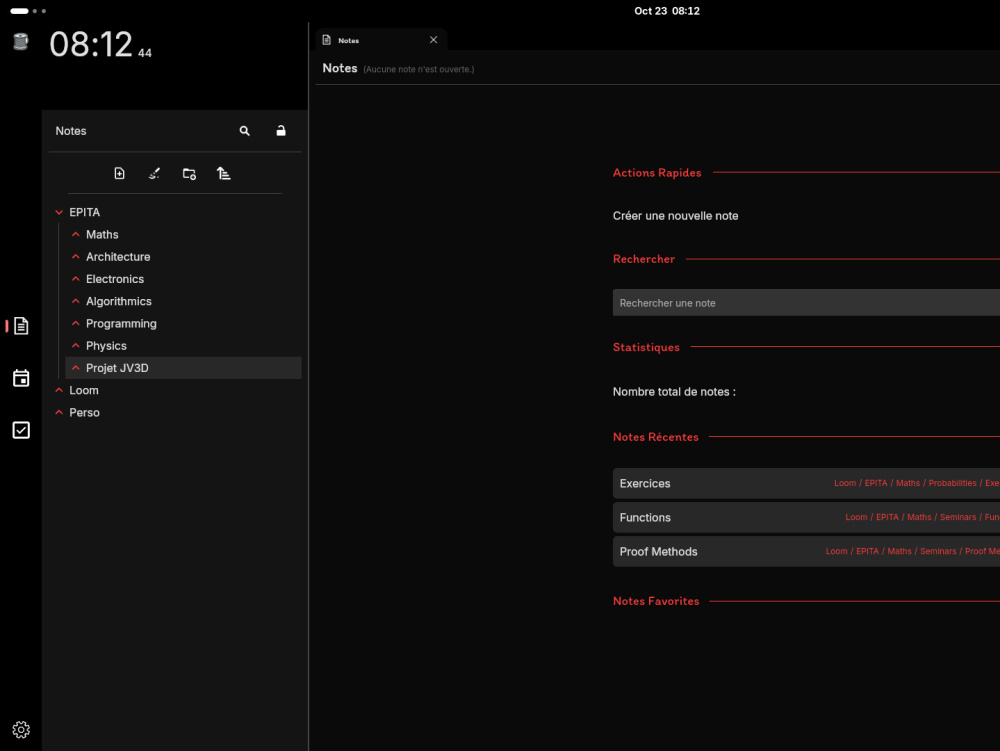Click the Notes Favorites heading
Viewport: 1000px width, 751px height.
pyautogui.click(x=656, y=601)
